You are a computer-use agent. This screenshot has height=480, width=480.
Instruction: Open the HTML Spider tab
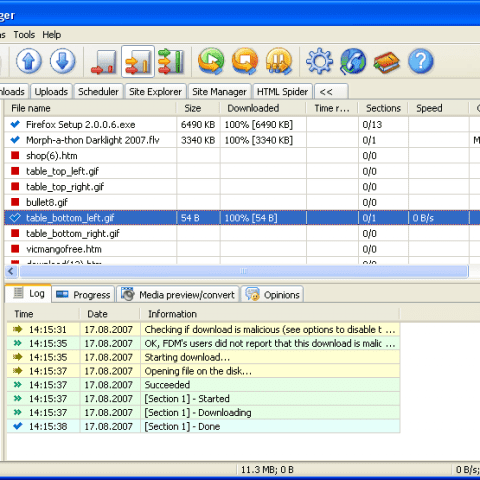[x=282, y=91]
